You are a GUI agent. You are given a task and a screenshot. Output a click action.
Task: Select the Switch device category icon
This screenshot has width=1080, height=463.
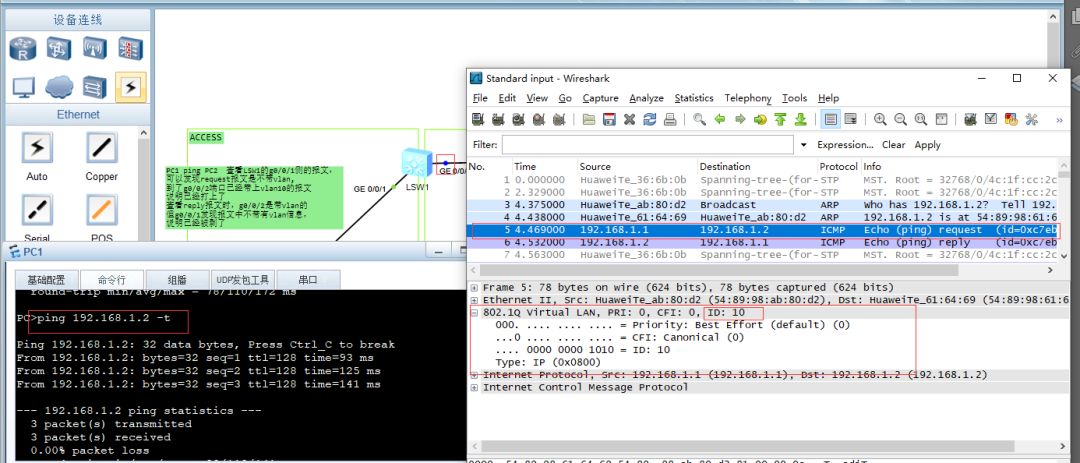(59, 49)
